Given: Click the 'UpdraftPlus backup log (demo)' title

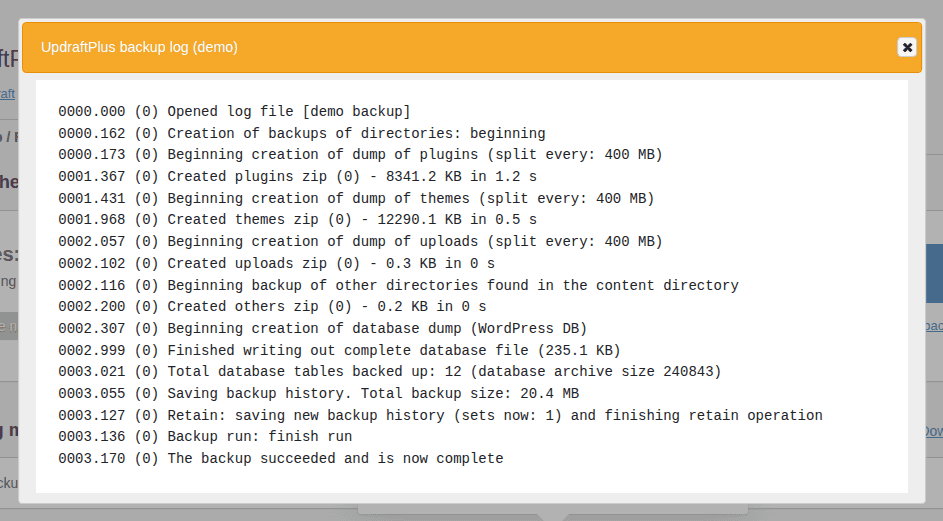Looking at the screenshot, I should 139,47.
